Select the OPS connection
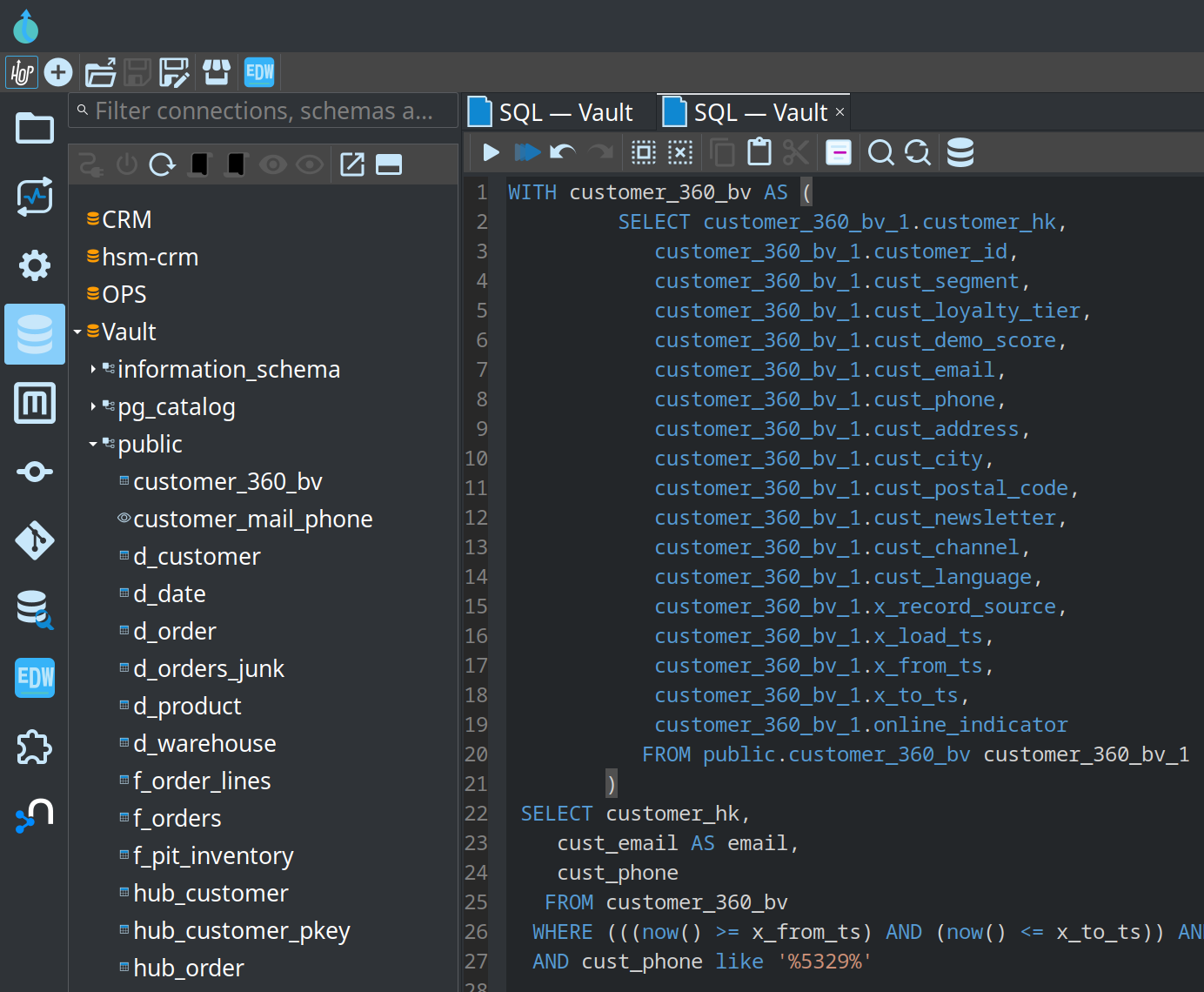Screen dimensions: 1204x992 coord(124,294)
